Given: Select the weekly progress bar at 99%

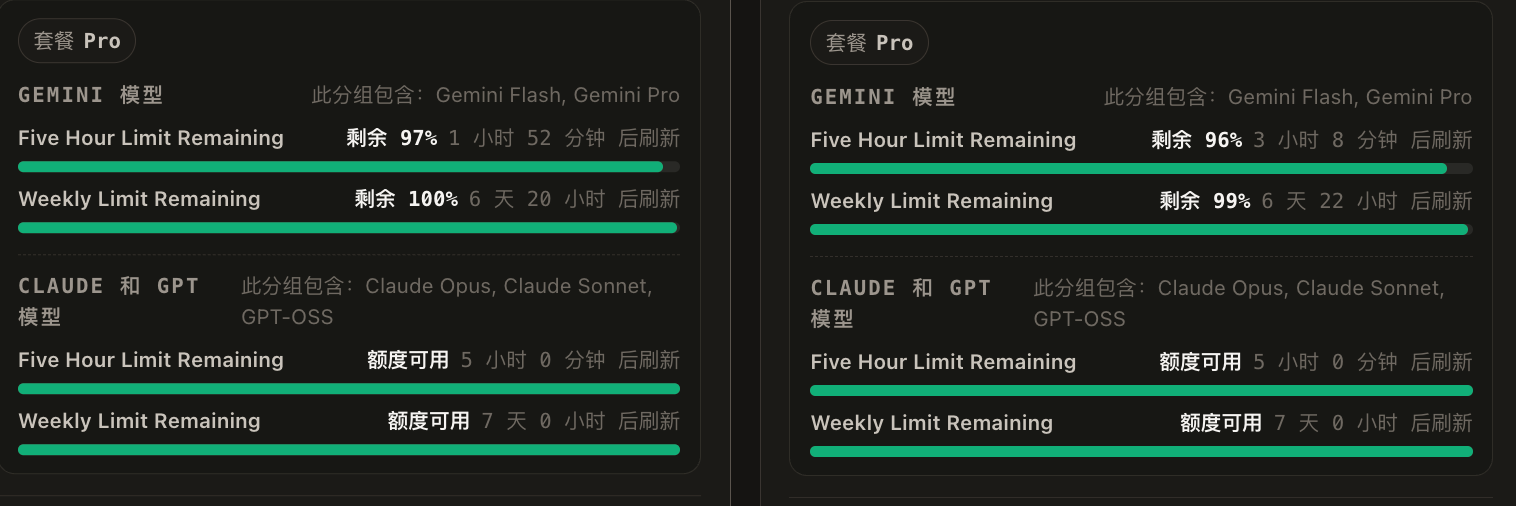Looking at the screenshot, I should pyautogui.click(x=1141, y=230).
